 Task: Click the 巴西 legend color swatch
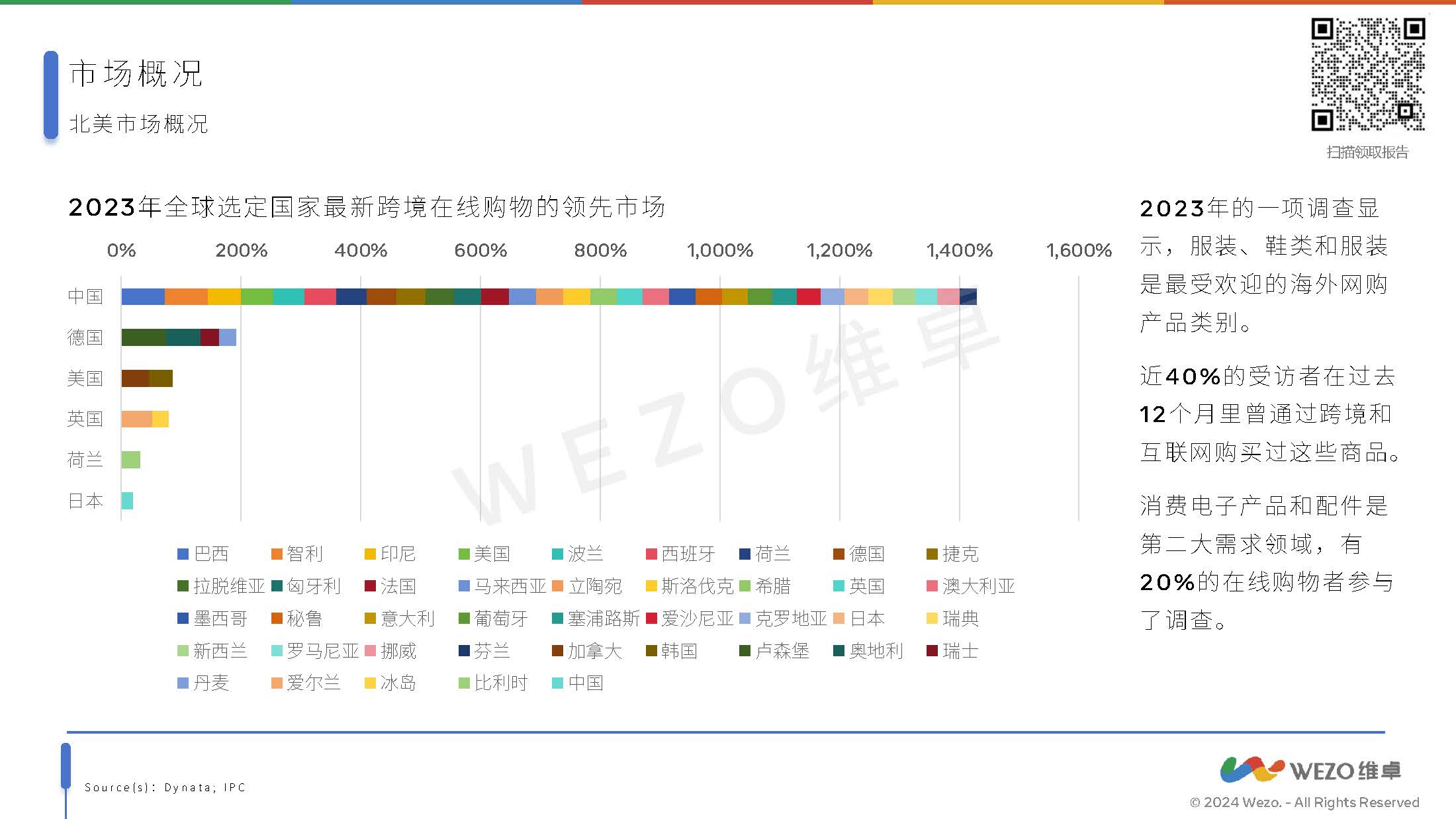click(x=183, y=554)
